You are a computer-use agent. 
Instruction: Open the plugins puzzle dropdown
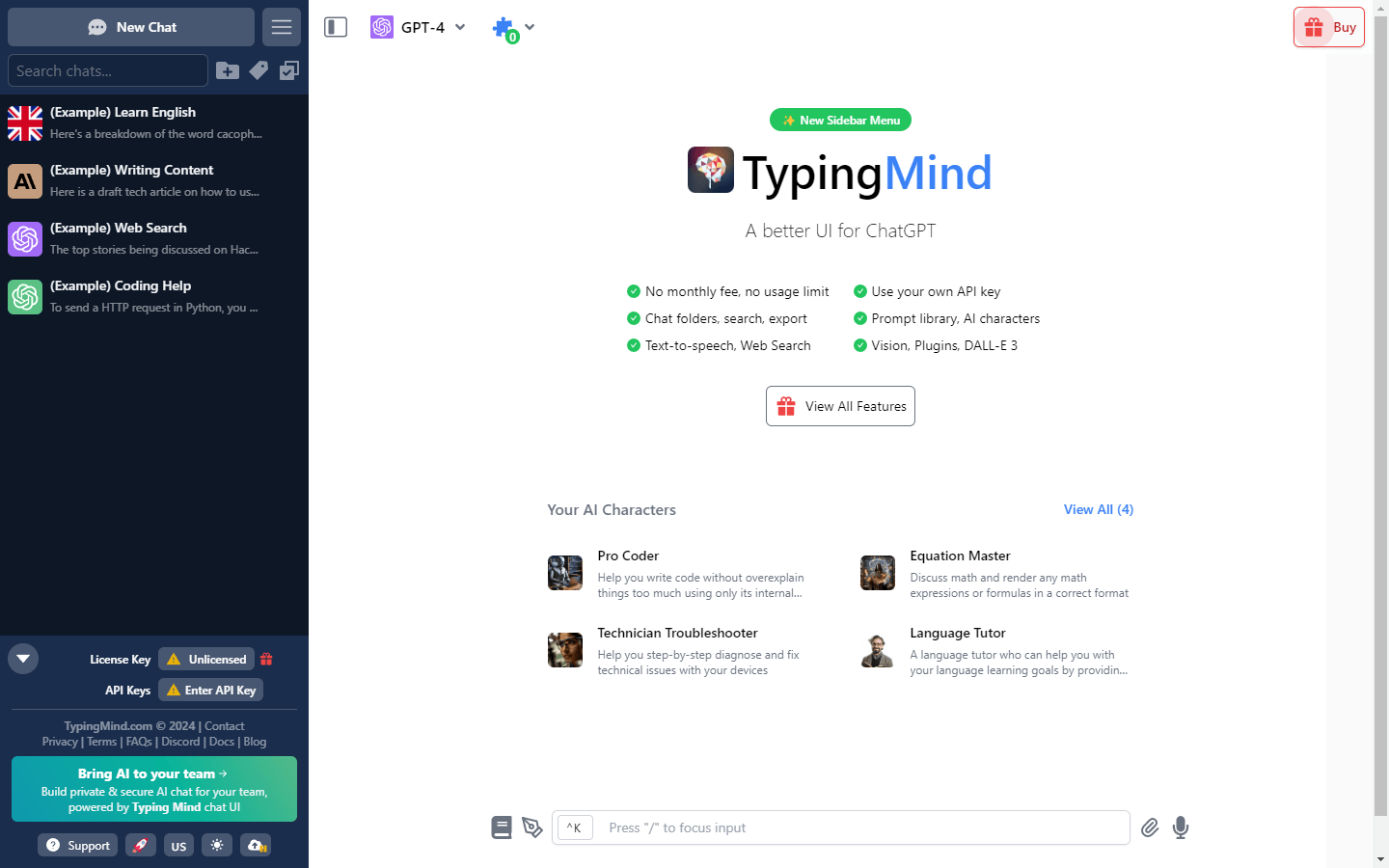513,29
